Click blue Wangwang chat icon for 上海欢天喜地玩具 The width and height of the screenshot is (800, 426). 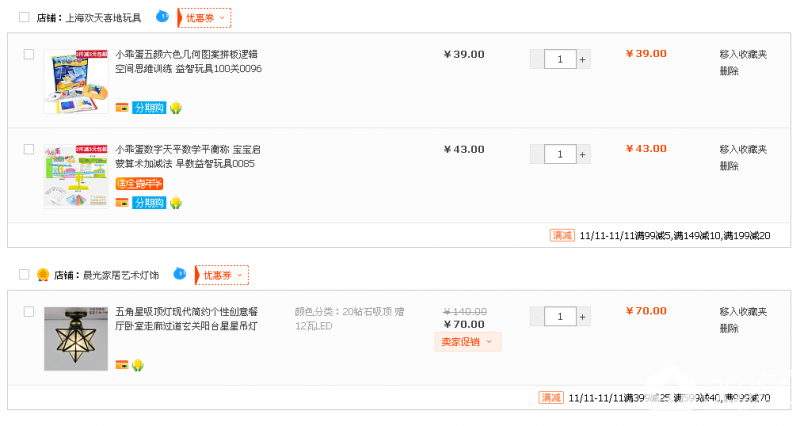tap(162, 17)
